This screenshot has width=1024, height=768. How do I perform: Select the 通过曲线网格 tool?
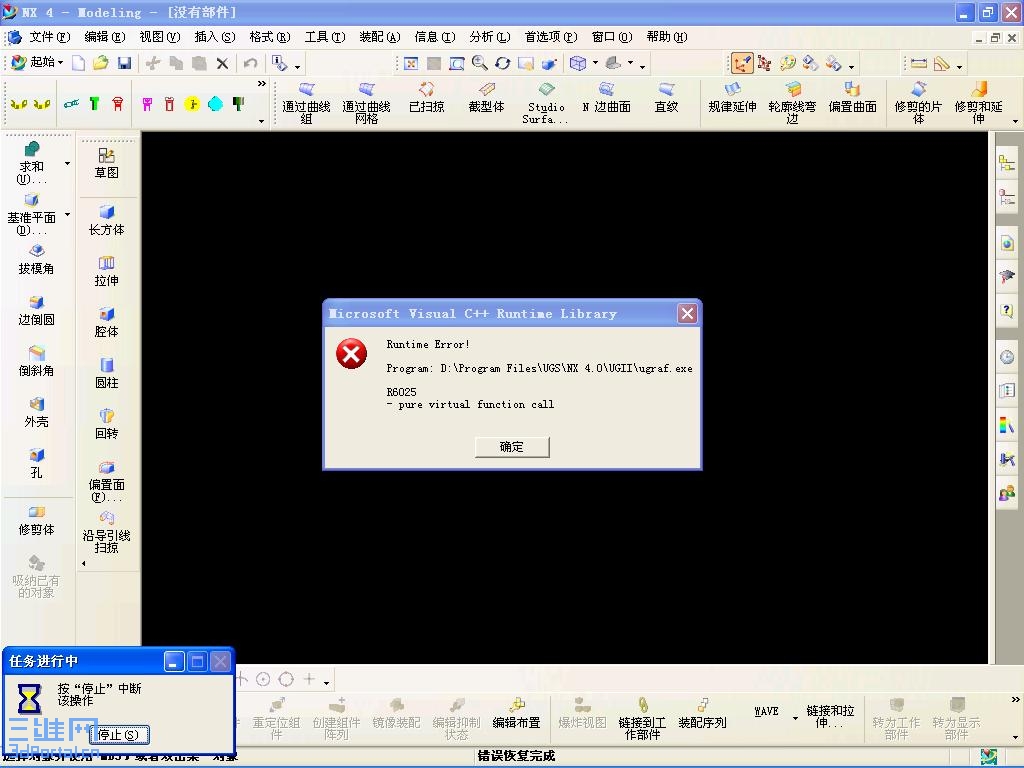tap(366, 103)
